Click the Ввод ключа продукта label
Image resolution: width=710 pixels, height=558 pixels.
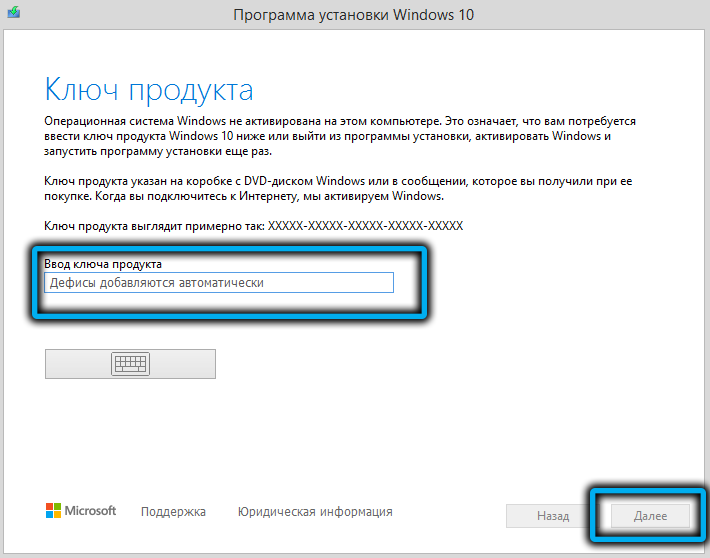[103, 264]
